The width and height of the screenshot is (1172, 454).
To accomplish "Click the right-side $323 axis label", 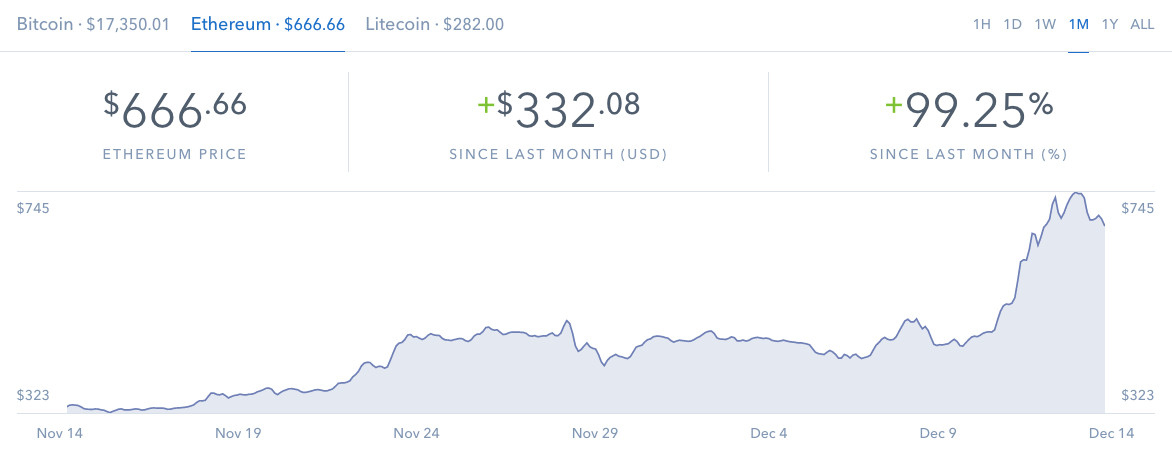I will tap(1138, 396).
